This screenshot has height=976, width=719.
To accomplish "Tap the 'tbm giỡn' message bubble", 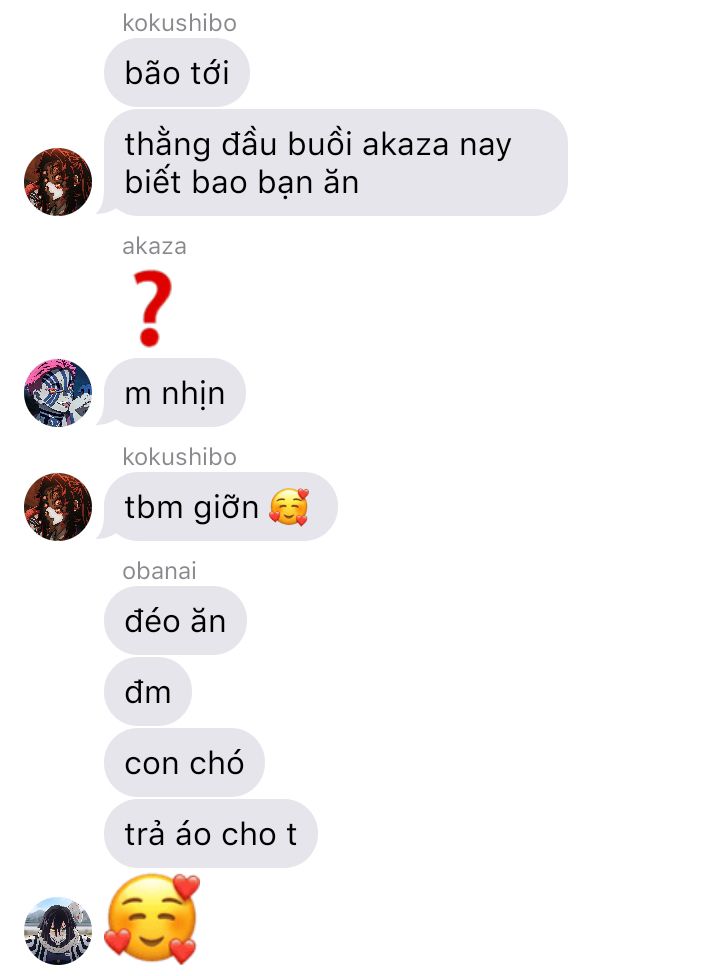I will click(x=220, y=507).
